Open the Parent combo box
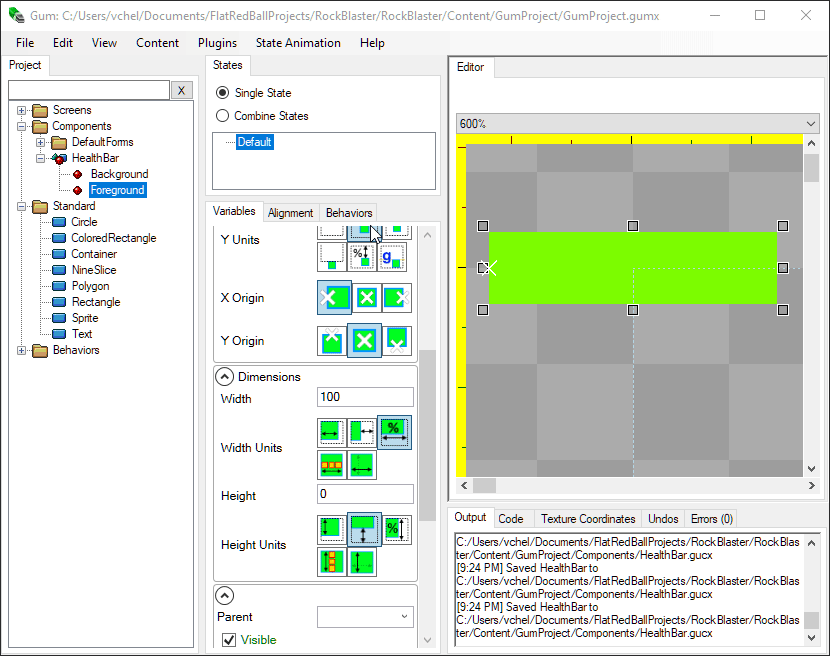 [x=365, y=617]
